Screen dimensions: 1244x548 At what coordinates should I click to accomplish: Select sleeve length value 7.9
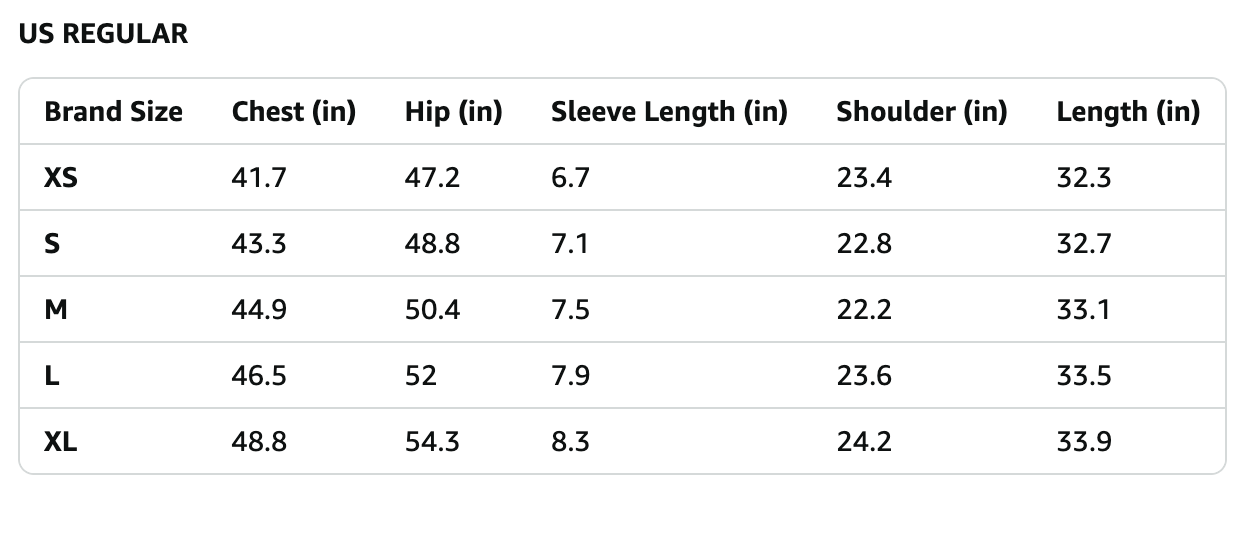[x=570, y=376]
